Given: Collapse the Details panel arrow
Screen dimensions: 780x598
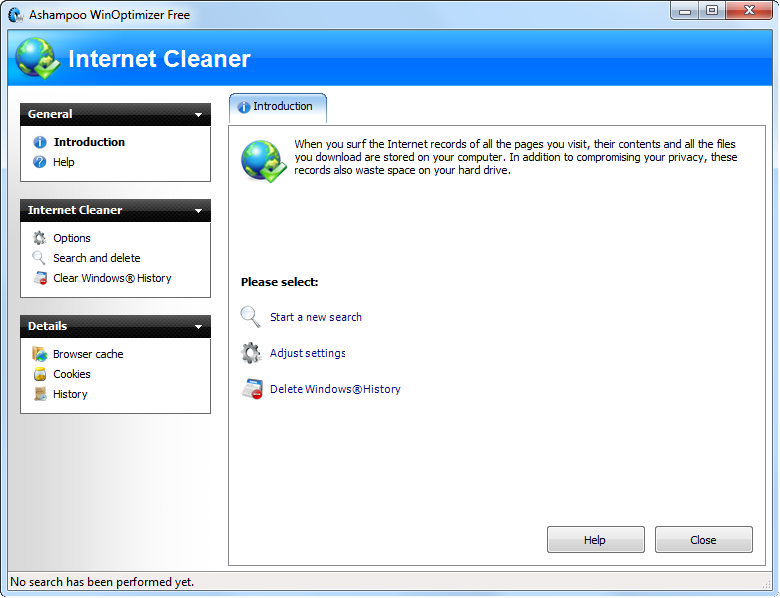Looking at the screenshot, I should click(198, 327).
